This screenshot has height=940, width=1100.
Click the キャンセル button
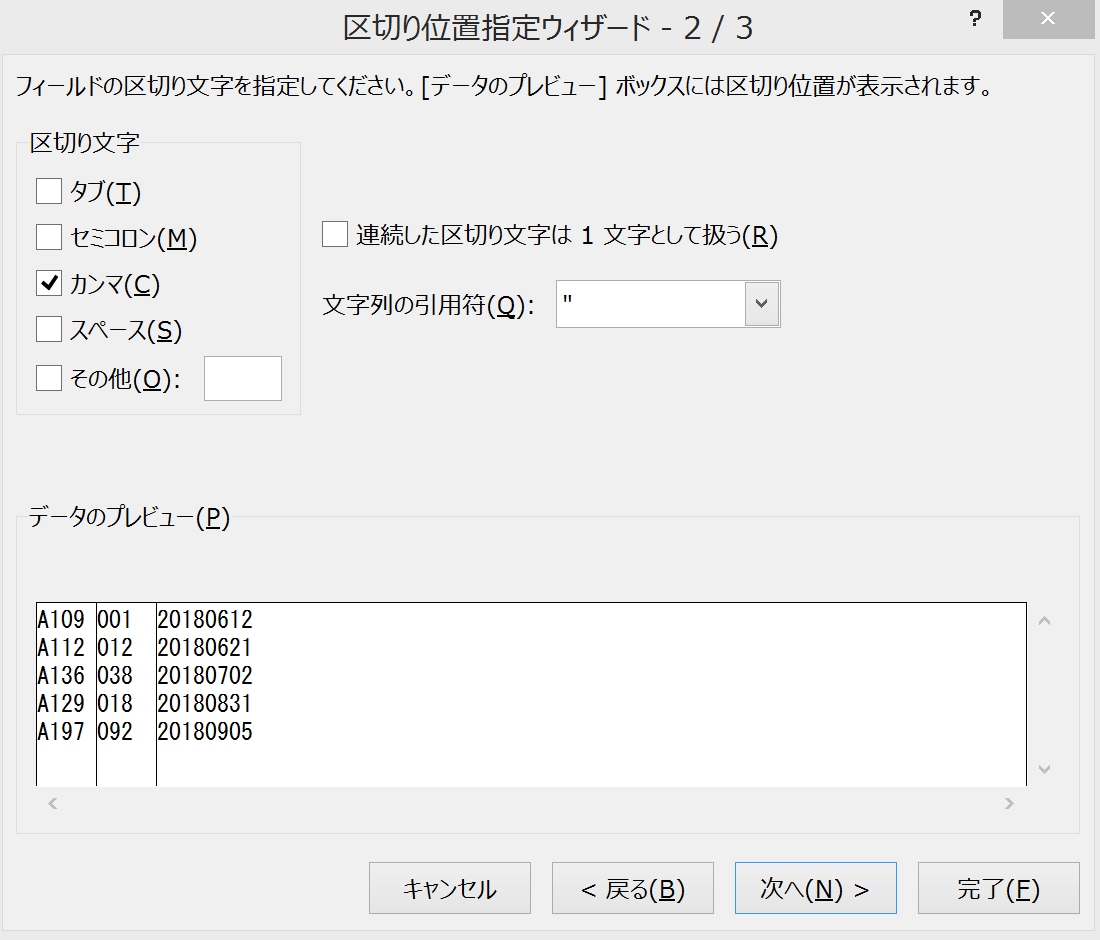[x=450, y=888]
